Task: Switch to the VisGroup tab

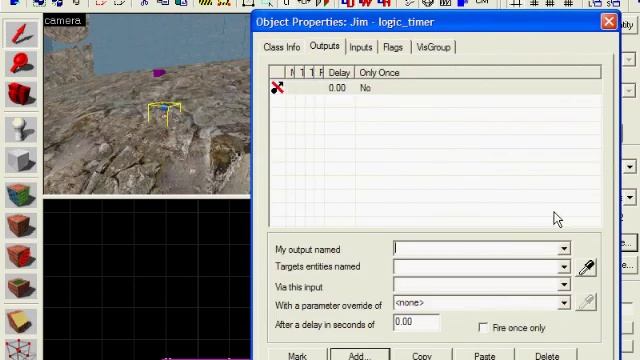Action: click(x=433, y=47)
